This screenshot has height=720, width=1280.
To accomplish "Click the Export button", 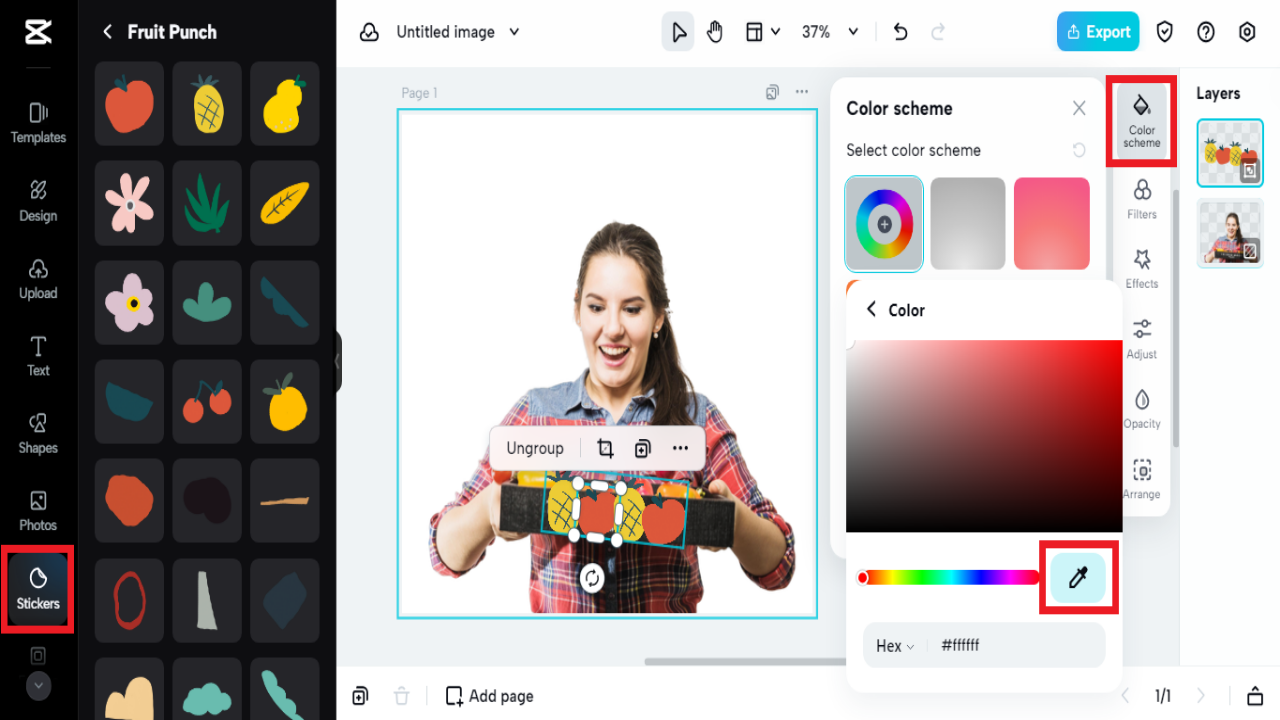I will [x=1097, y=31].
